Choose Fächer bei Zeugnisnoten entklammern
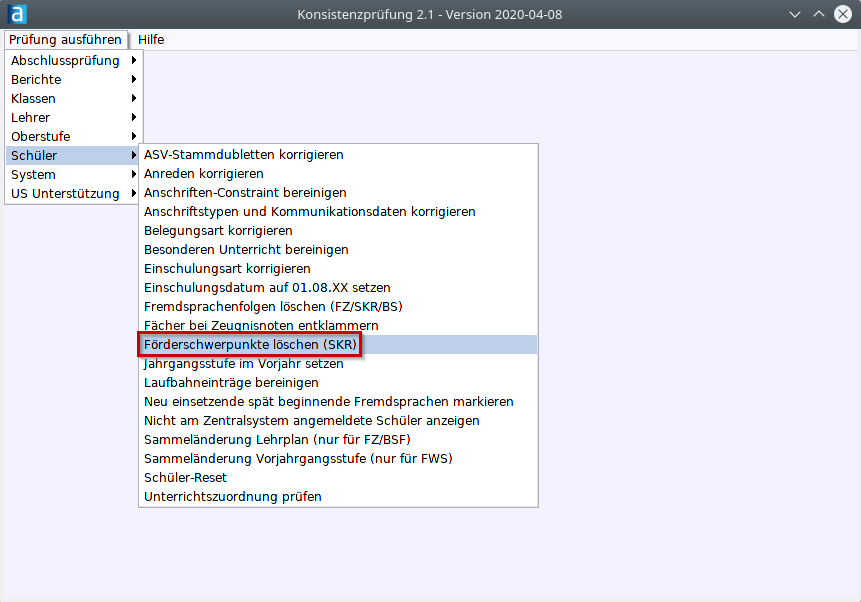 point(338,326)
